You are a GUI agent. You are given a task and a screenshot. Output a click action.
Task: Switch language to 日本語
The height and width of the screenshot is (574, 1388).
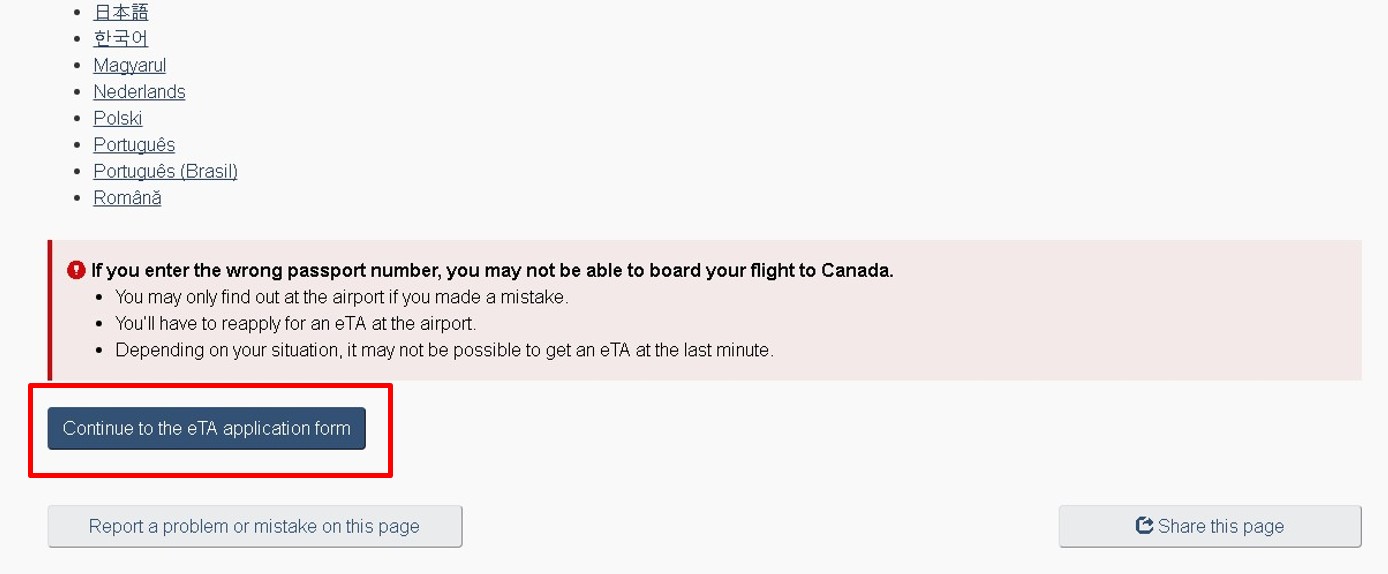120,12
